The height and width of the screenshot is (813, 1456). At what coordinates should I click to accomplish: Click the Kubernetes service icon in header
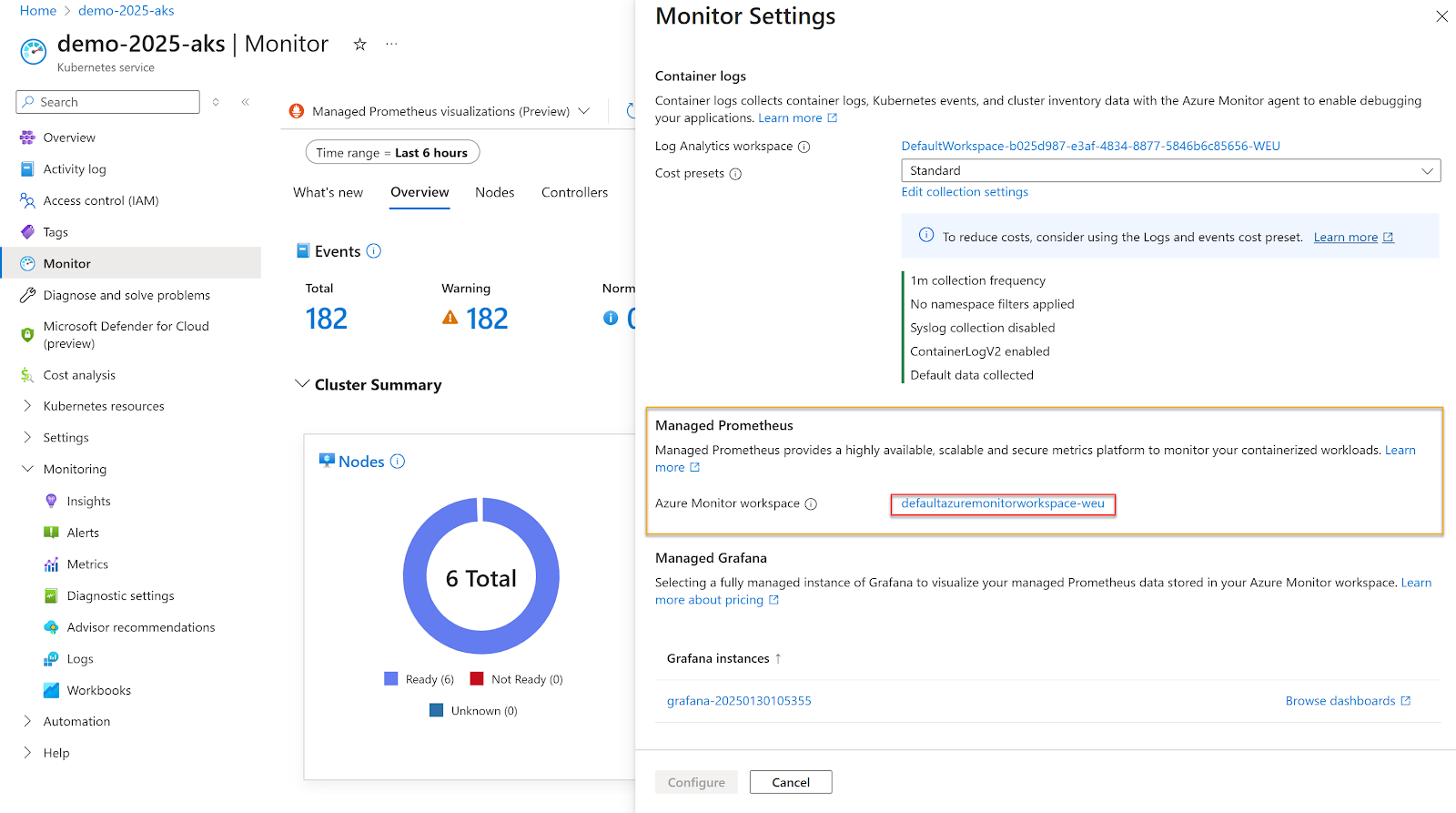(34, 52)
